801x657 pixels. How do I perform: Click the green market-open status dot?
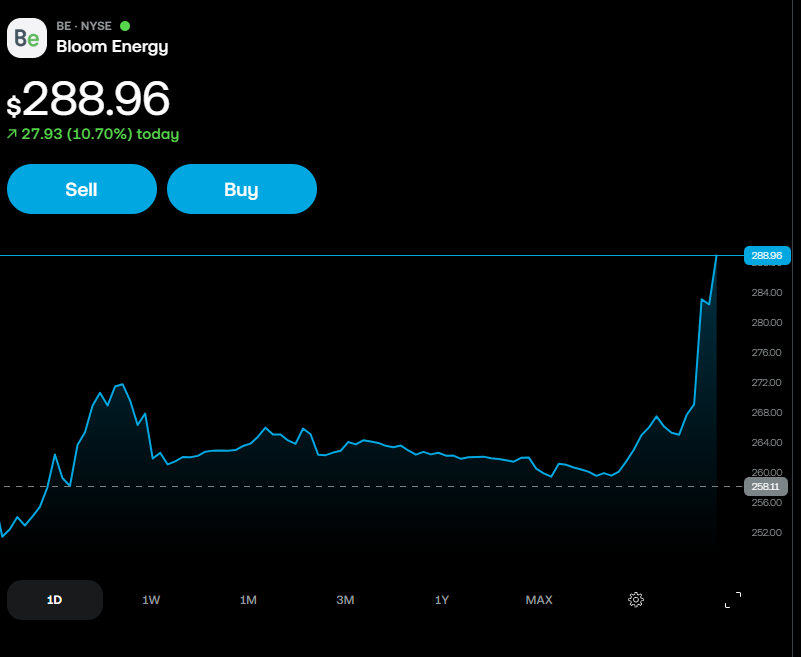tap(125, 26)
